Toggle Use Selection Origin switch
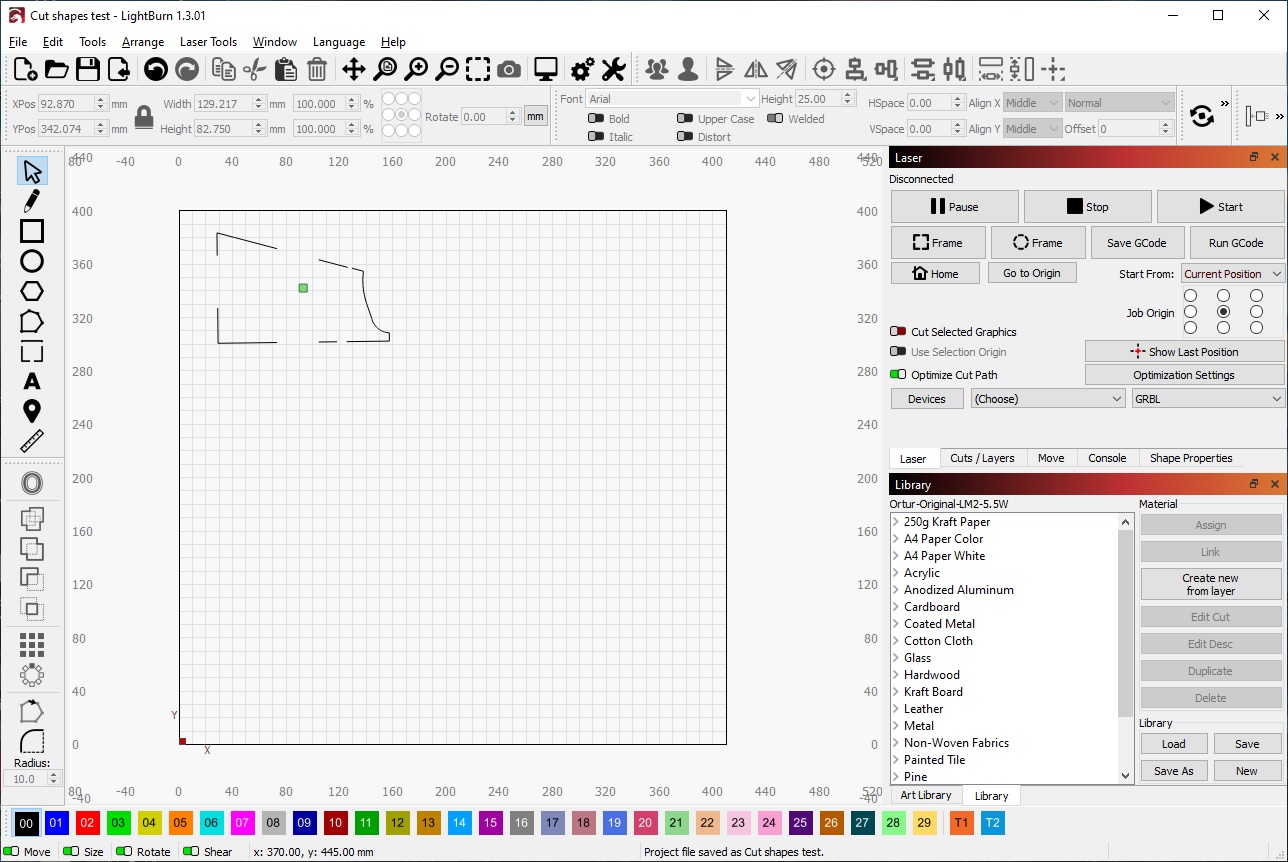The image size is (1288, 862). point(898,352)
